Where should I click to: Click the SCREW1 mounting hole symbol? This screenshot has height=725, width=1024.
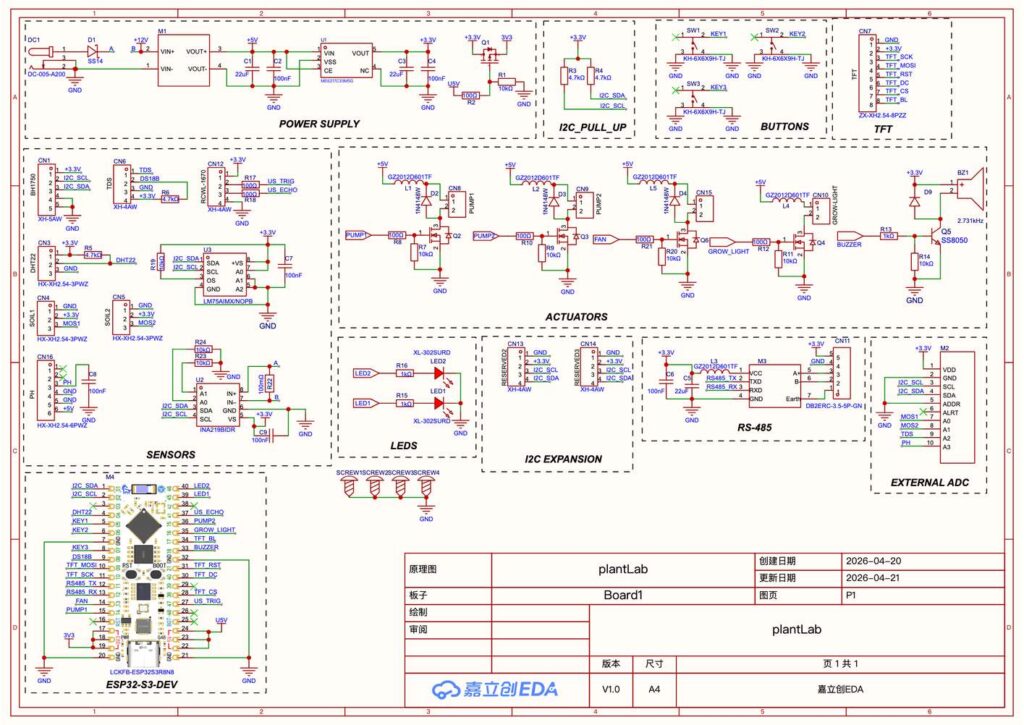click(349, 487)
